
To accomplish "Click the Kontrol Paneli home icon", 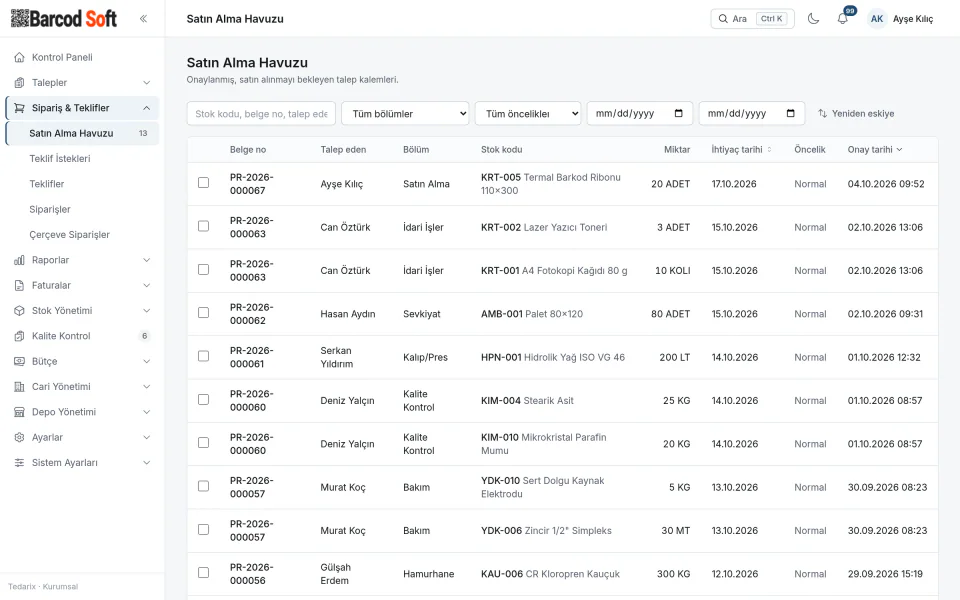I will (20, 58).
